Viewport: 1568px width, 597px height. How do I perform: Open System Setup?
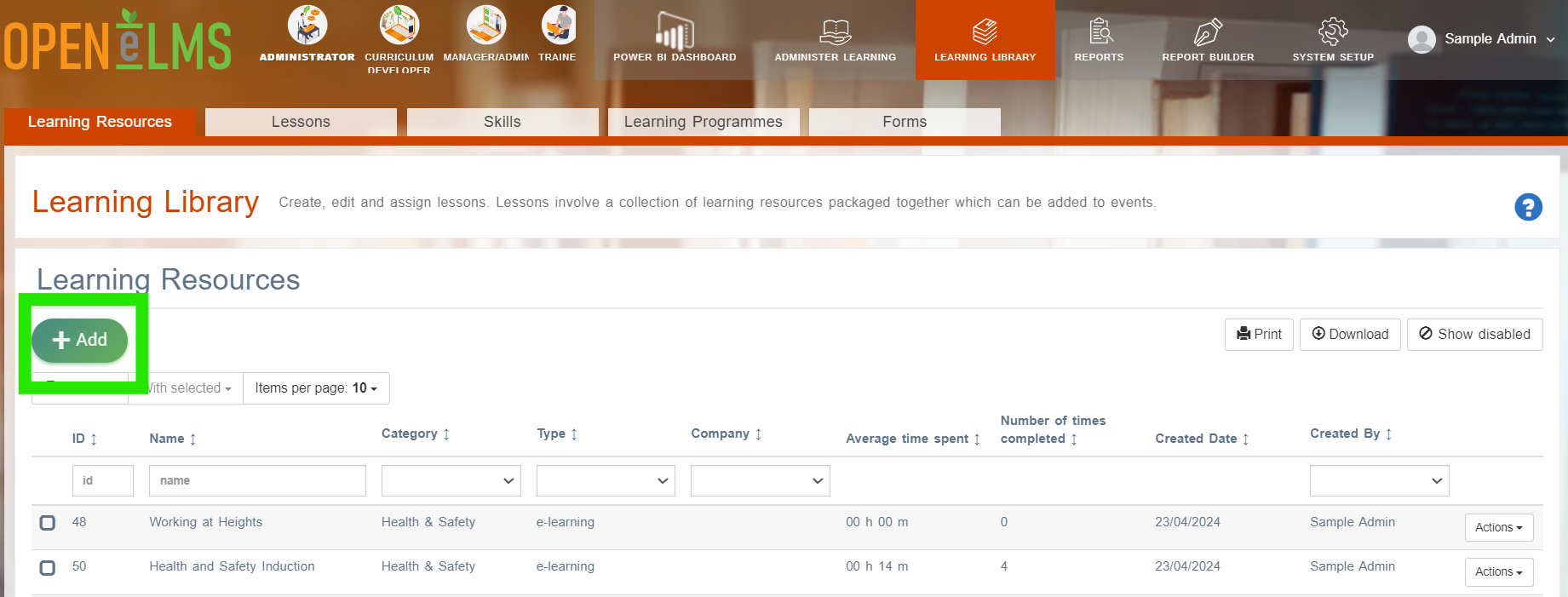(x=1333, y=38)
